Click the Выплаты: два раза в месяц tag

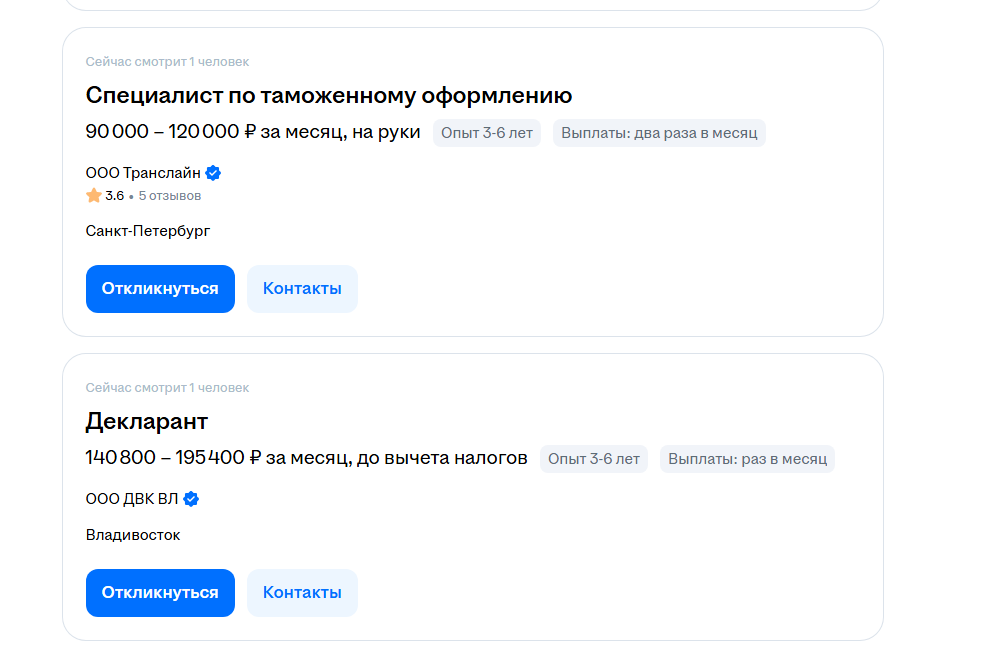(x=659, y=133)
